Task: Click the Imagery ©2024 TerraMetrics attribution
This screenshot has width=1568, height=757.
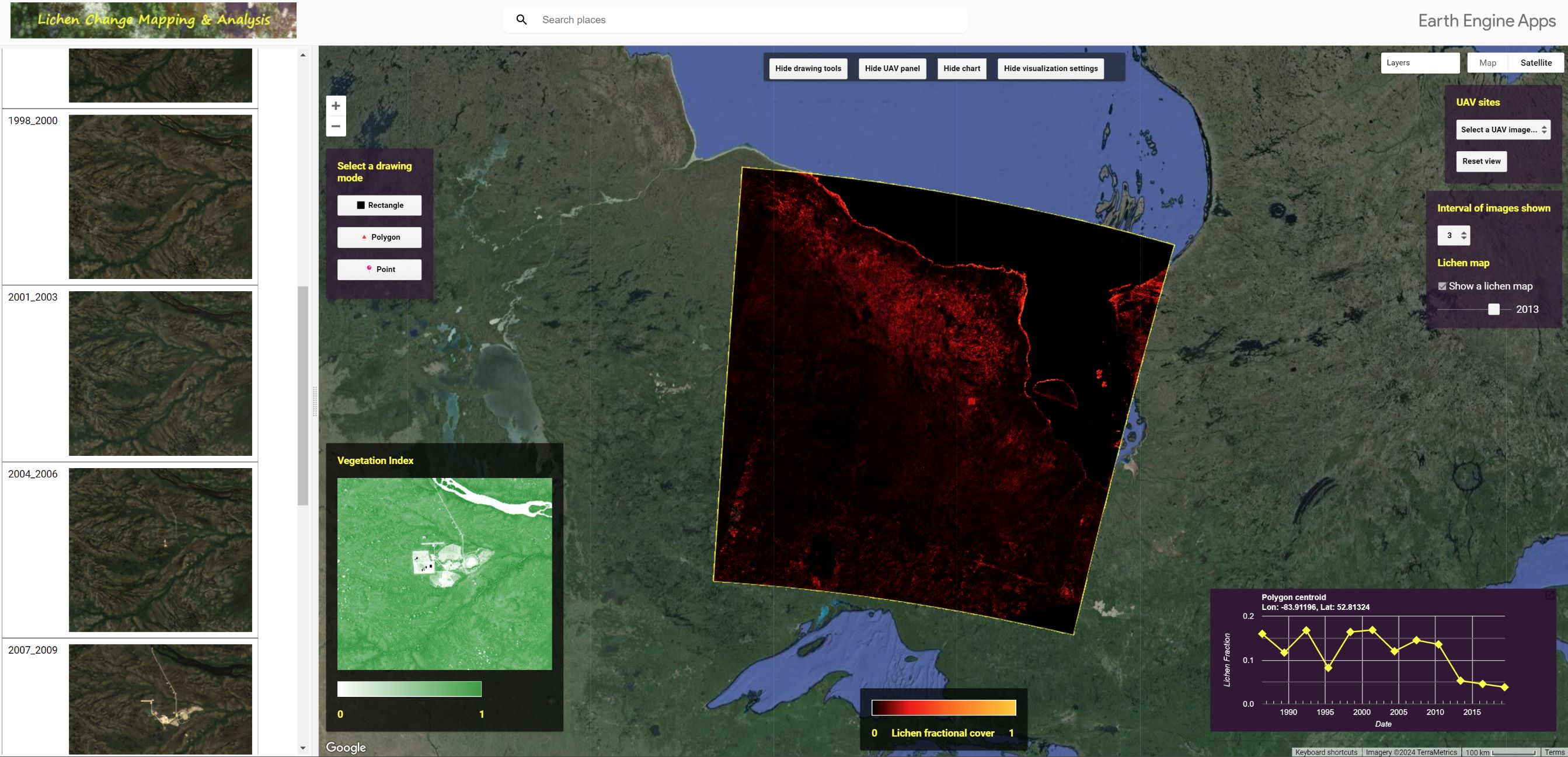Action: click(x=1411, y=752)
